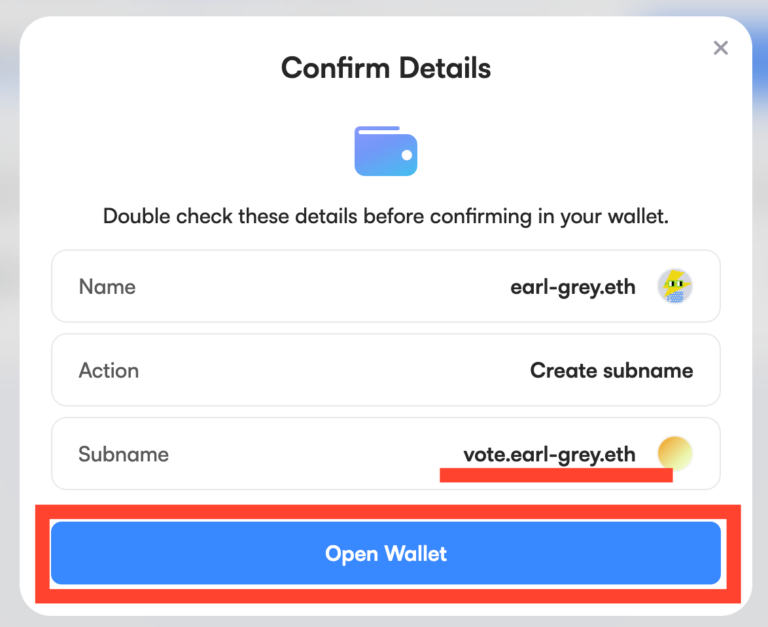The height and width of the screenshot is (627, 768).
Task: Click the gradient avatar beside vote.earl-grey.eth
Action: pos(675,454)
